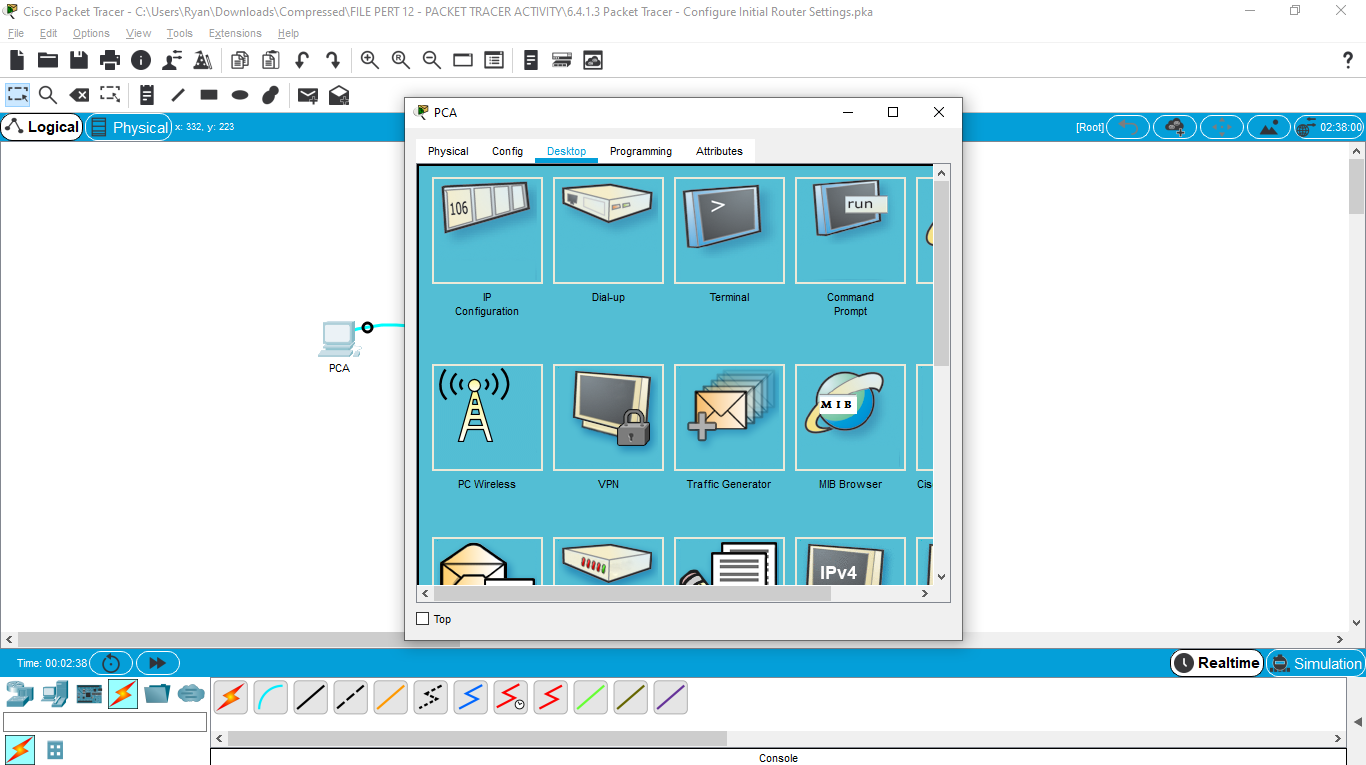
Task: Click the Save floppy disk icon
Action: 79,60
